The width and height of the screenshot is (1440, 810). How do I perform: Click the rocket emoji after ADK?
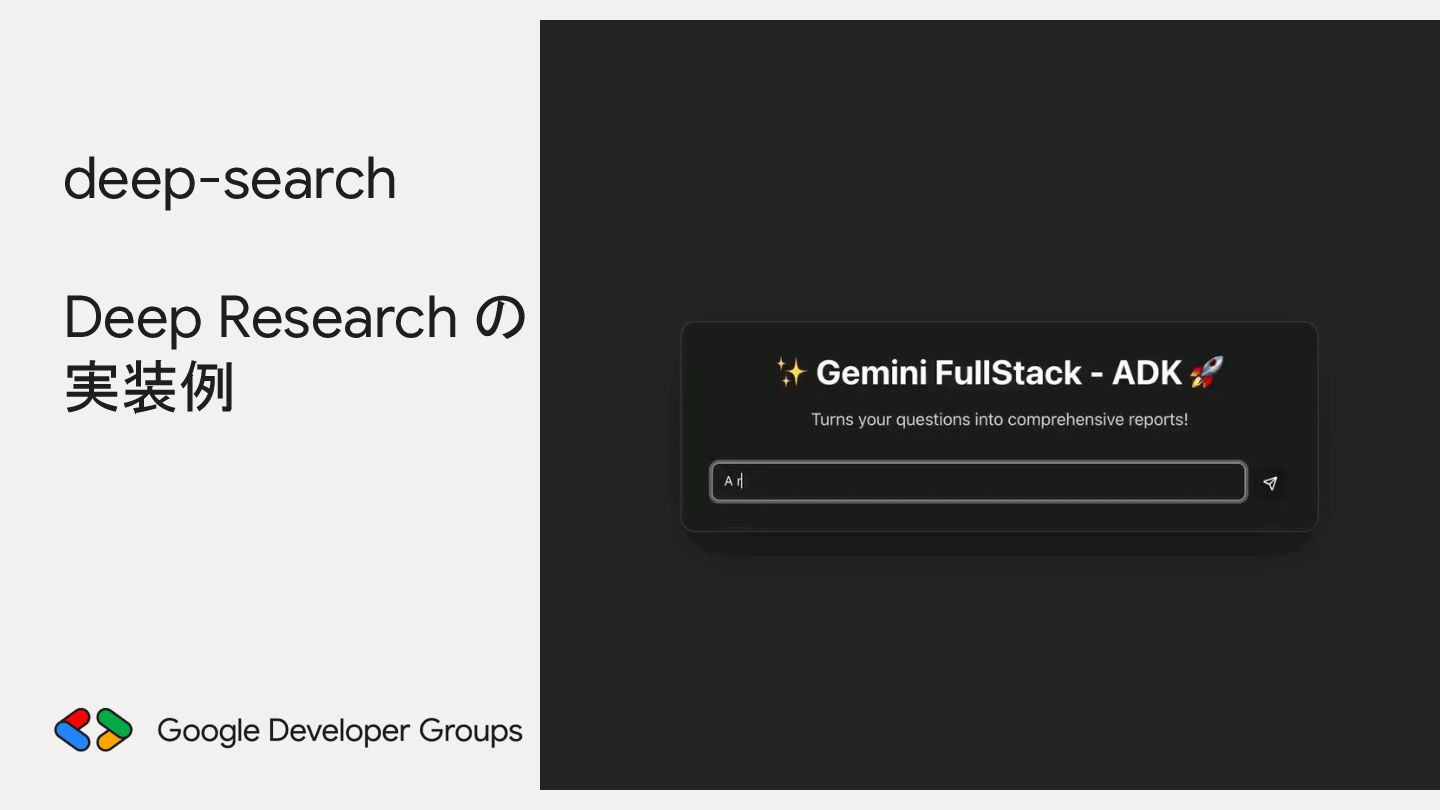point(1207,373)
